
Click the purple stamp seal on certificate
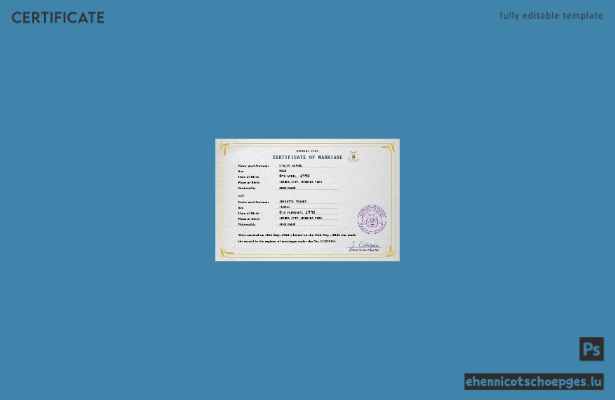372,219
